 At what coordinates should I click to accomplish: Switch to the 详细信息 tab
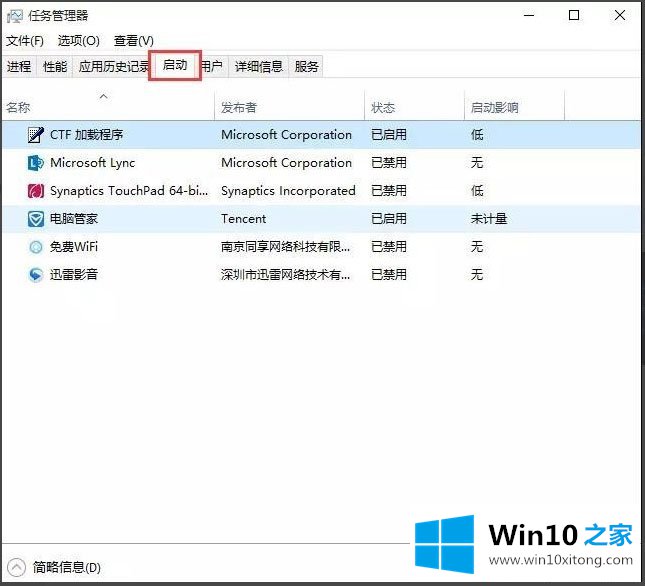coord(259,66)
